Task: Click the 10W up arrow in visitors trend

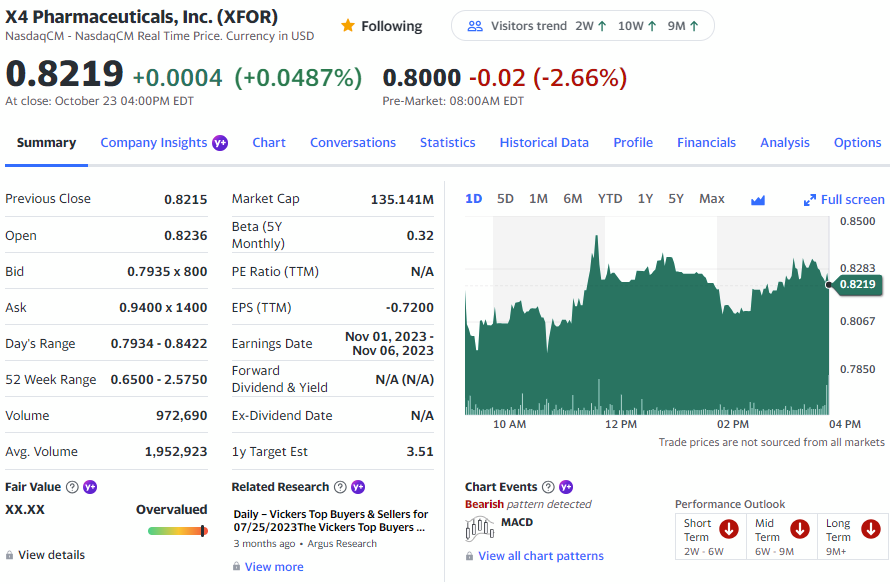Action: pos(652,26)
